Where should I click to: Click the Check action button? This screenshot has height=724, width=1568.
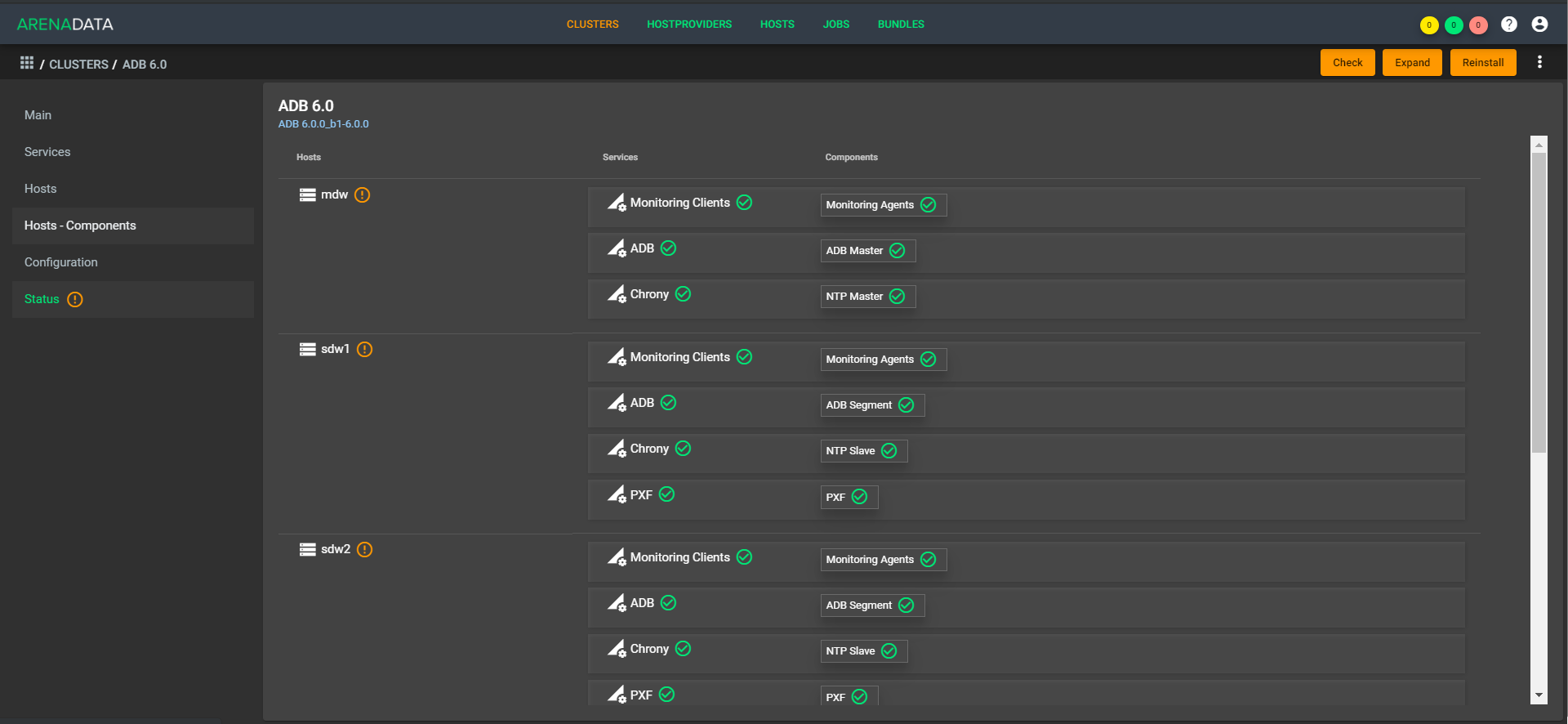click(1347, 63)
